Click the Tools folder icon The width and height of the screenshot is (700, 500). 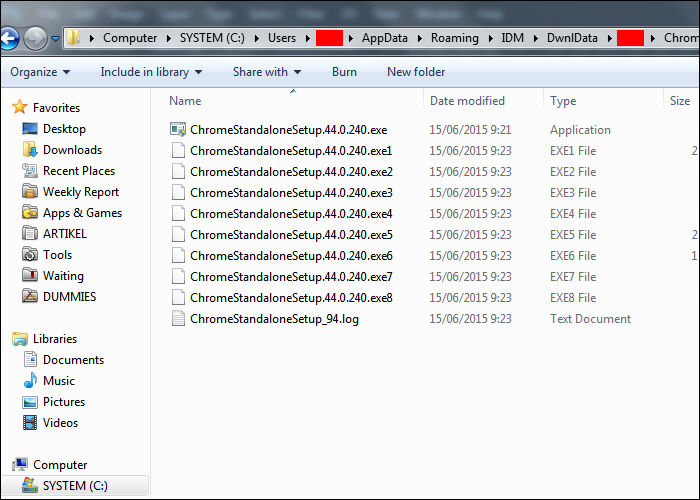tap(30, 254)
